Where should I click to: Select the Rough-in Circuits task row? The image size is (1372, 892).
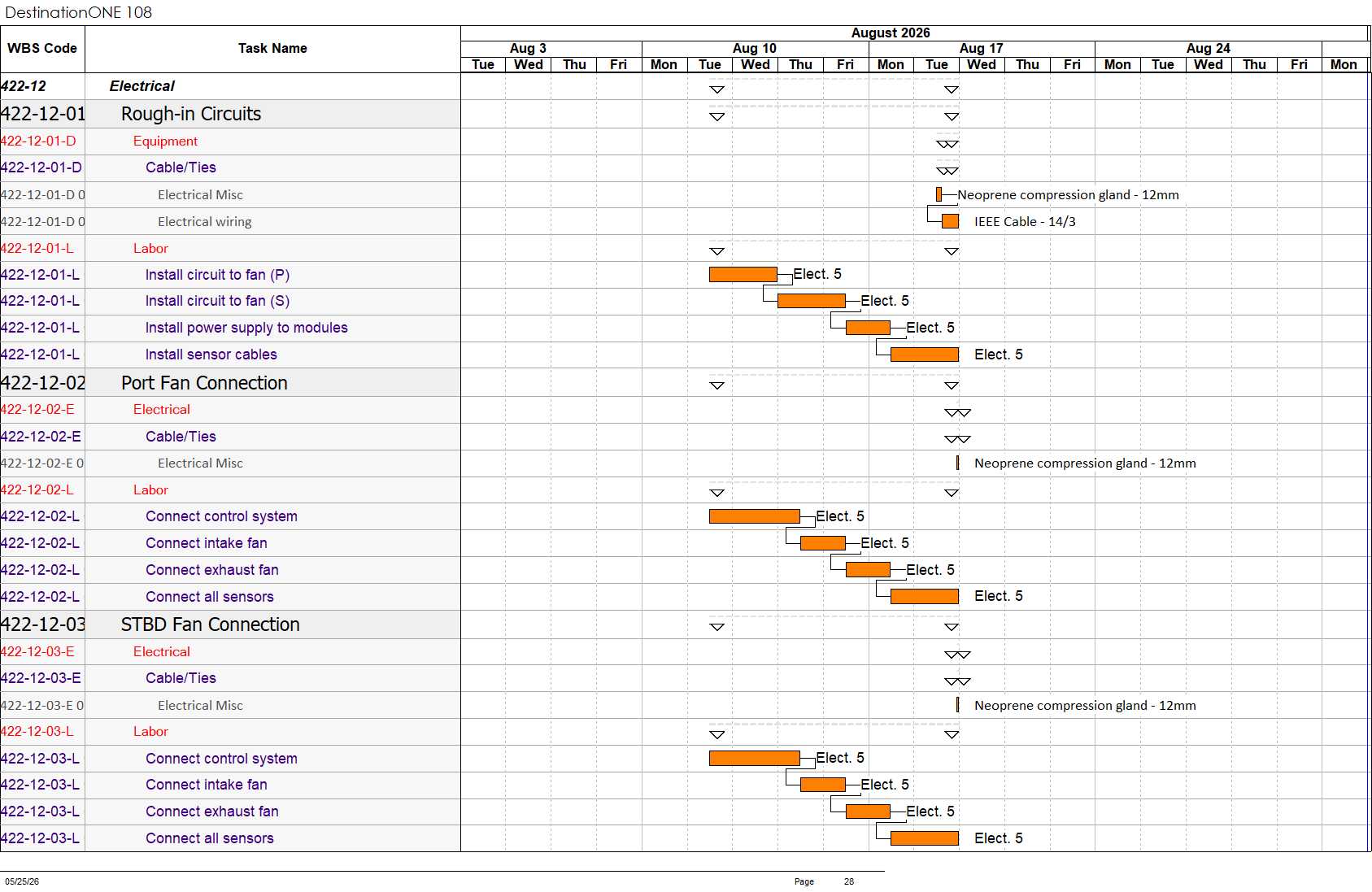(x=230, y=114)
